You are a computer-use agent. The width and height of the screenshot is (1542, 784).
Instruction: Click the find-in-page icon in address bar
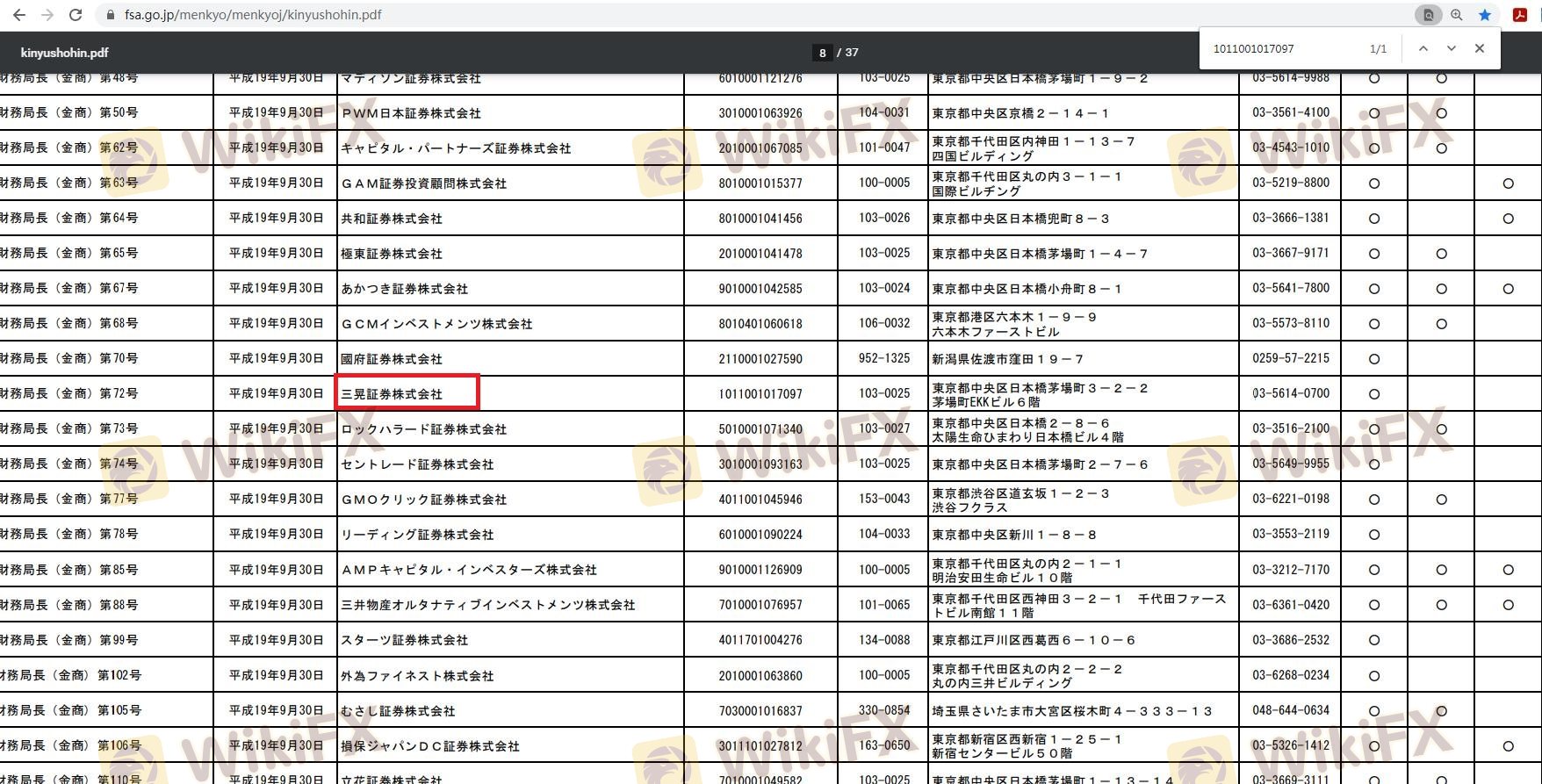1429,15
